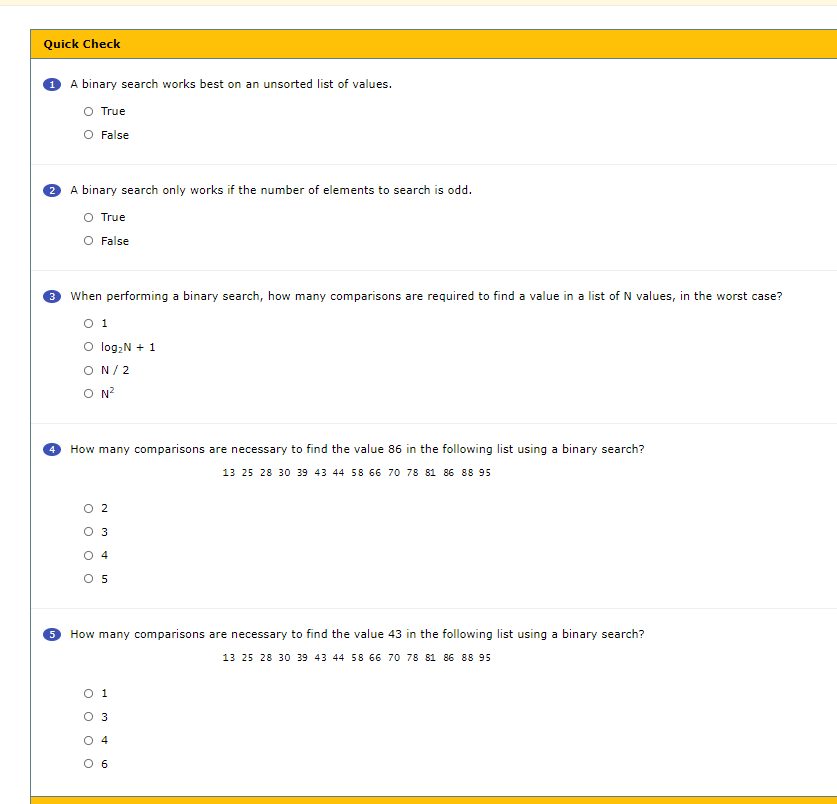The width and height of the screenshot is (837, 804).
Task: Select answer 5 for question 4
Action: (88, 578)
